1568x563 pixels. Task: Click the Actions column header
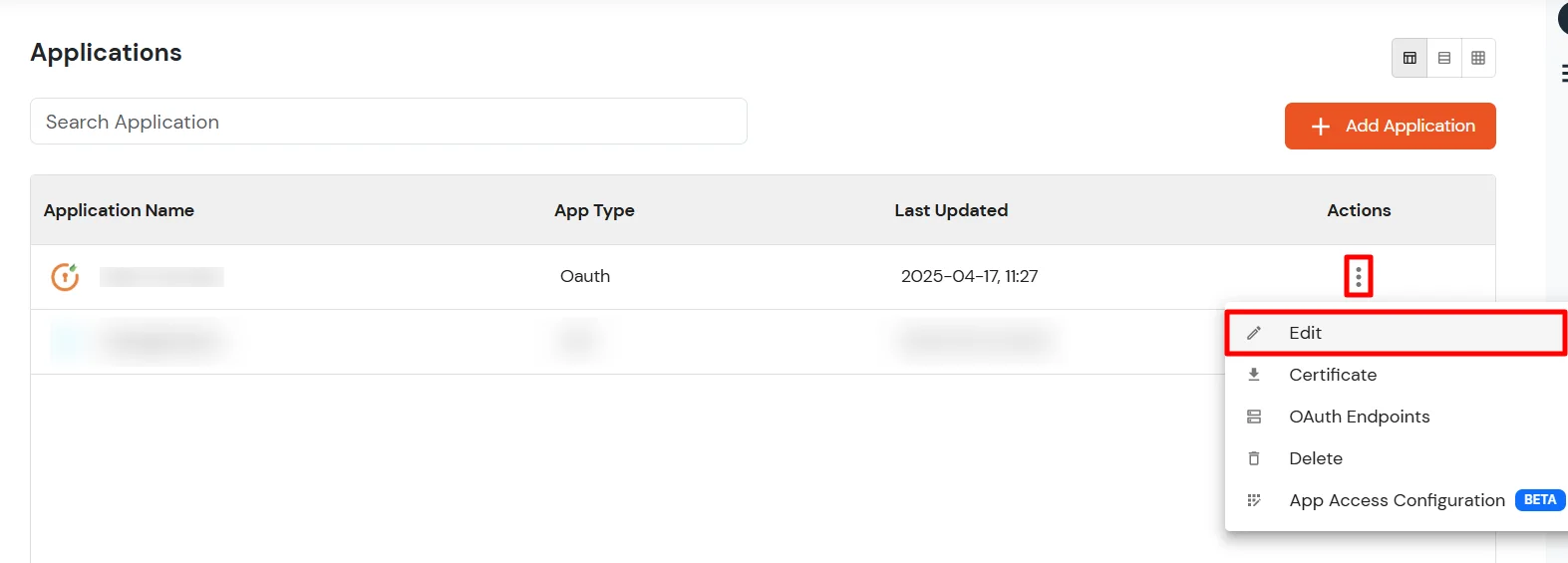(1359, 210)
